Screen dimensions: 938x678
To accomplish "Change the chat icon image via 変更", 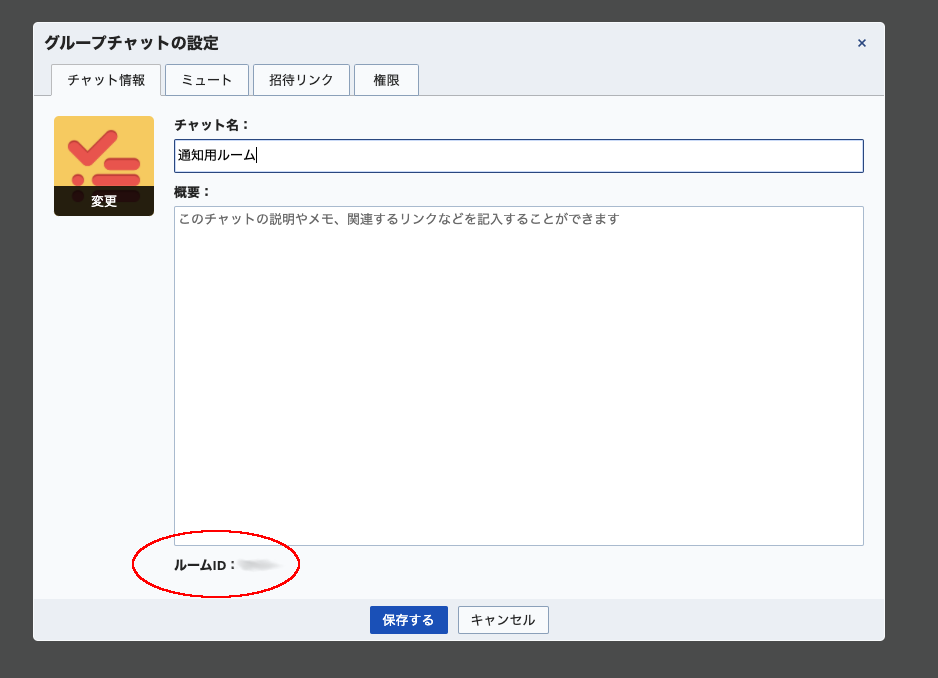I will pos(103,201).
